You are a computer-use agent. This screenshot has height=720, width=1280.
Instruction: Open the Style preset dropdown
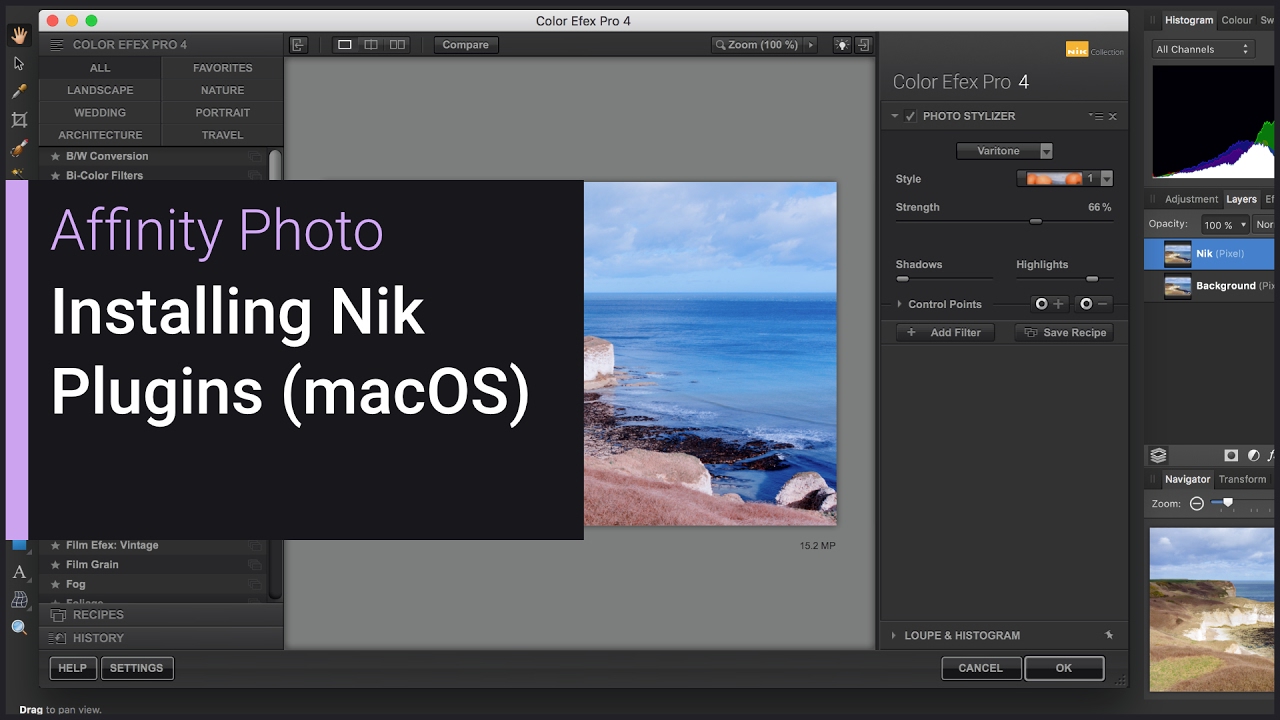(1064, 179)
